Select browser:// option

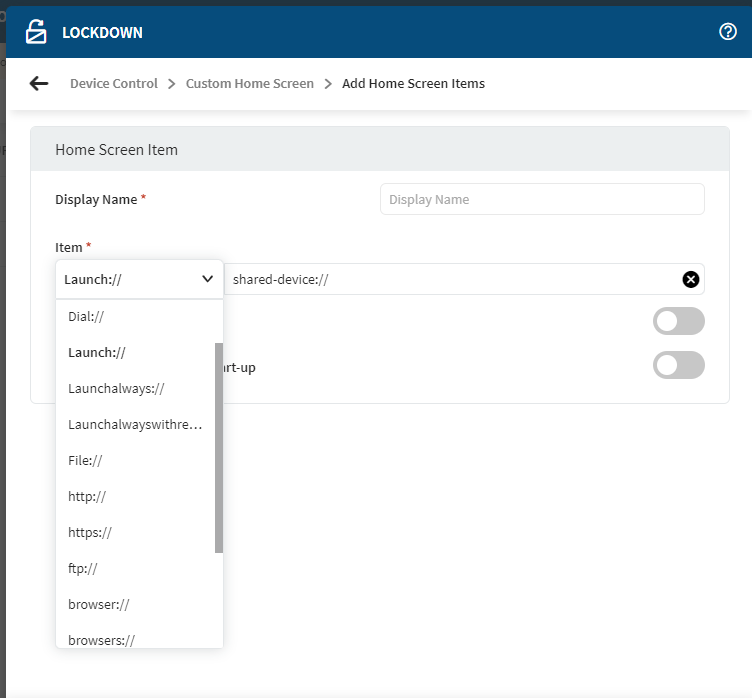click(x=99, y=604)
